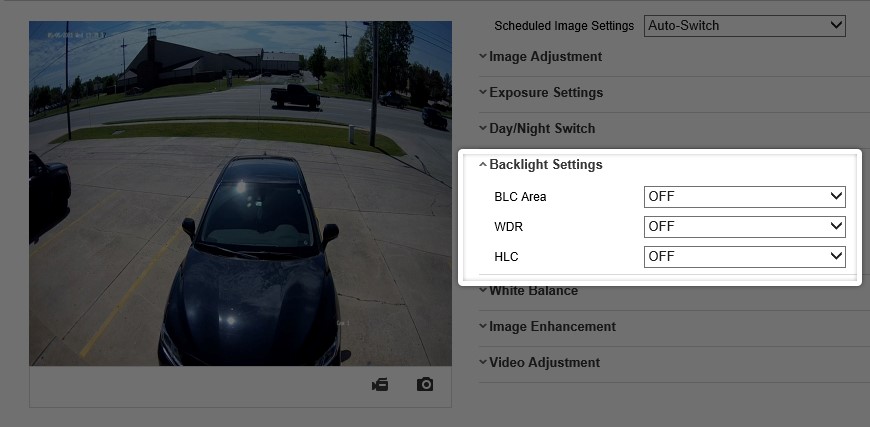This screenshot has width=870, height=427.
Task: Expand the Exposure Settings section
Action: click(x=546, y=93)
